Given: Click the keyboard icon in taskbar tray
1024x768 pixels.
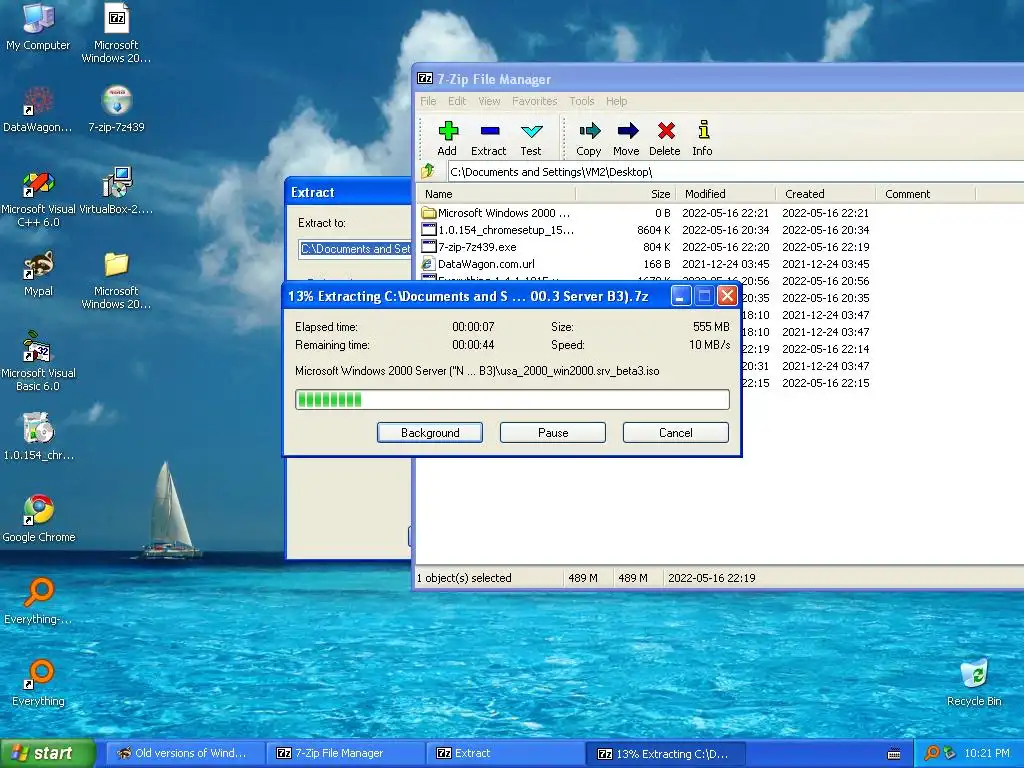Looking at the screenshot, I should point(894,754).
